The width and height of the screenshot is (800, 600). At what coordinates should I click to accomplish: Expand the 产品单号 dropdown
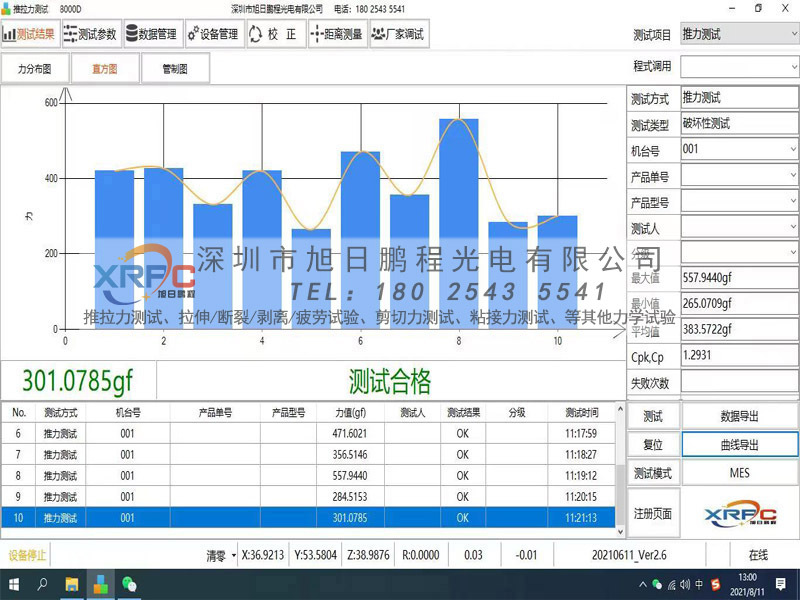pos(793,175)
